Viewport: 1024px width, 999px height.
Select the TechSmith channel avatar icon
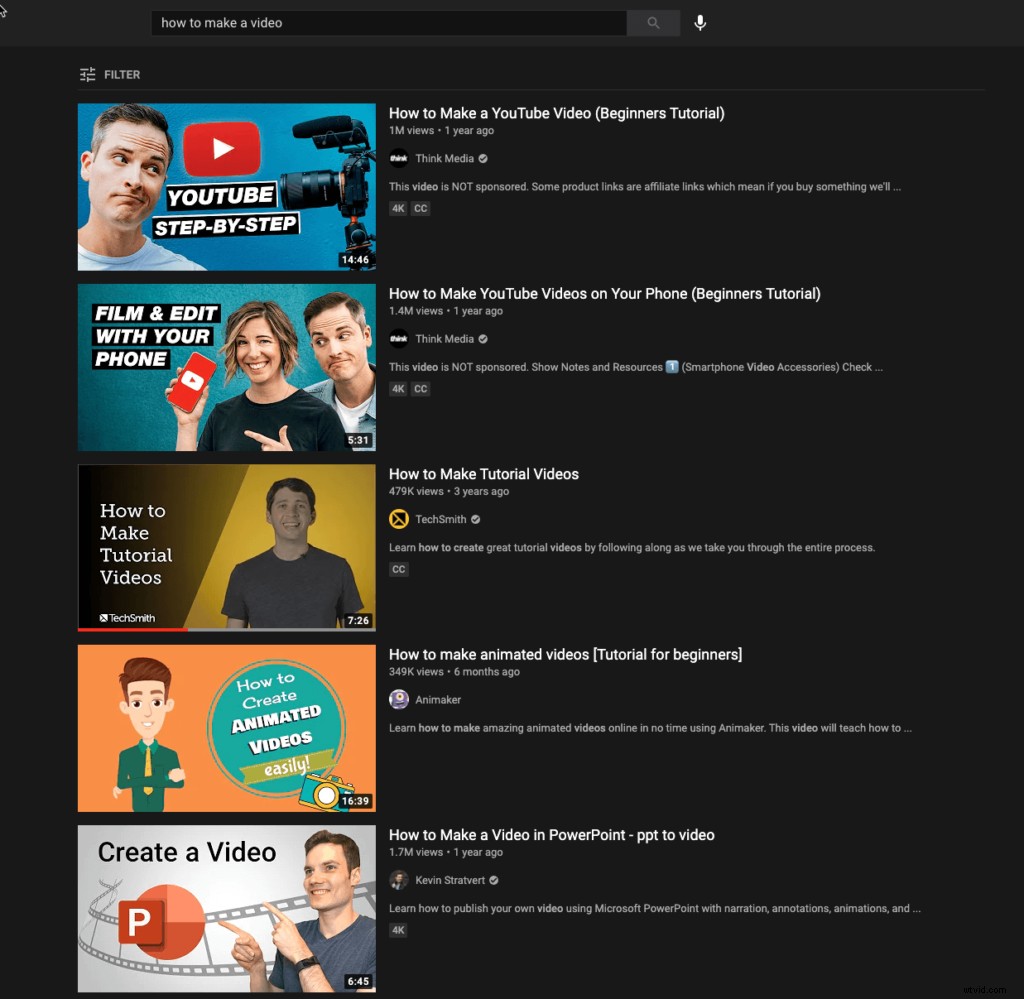coord(399,519)
